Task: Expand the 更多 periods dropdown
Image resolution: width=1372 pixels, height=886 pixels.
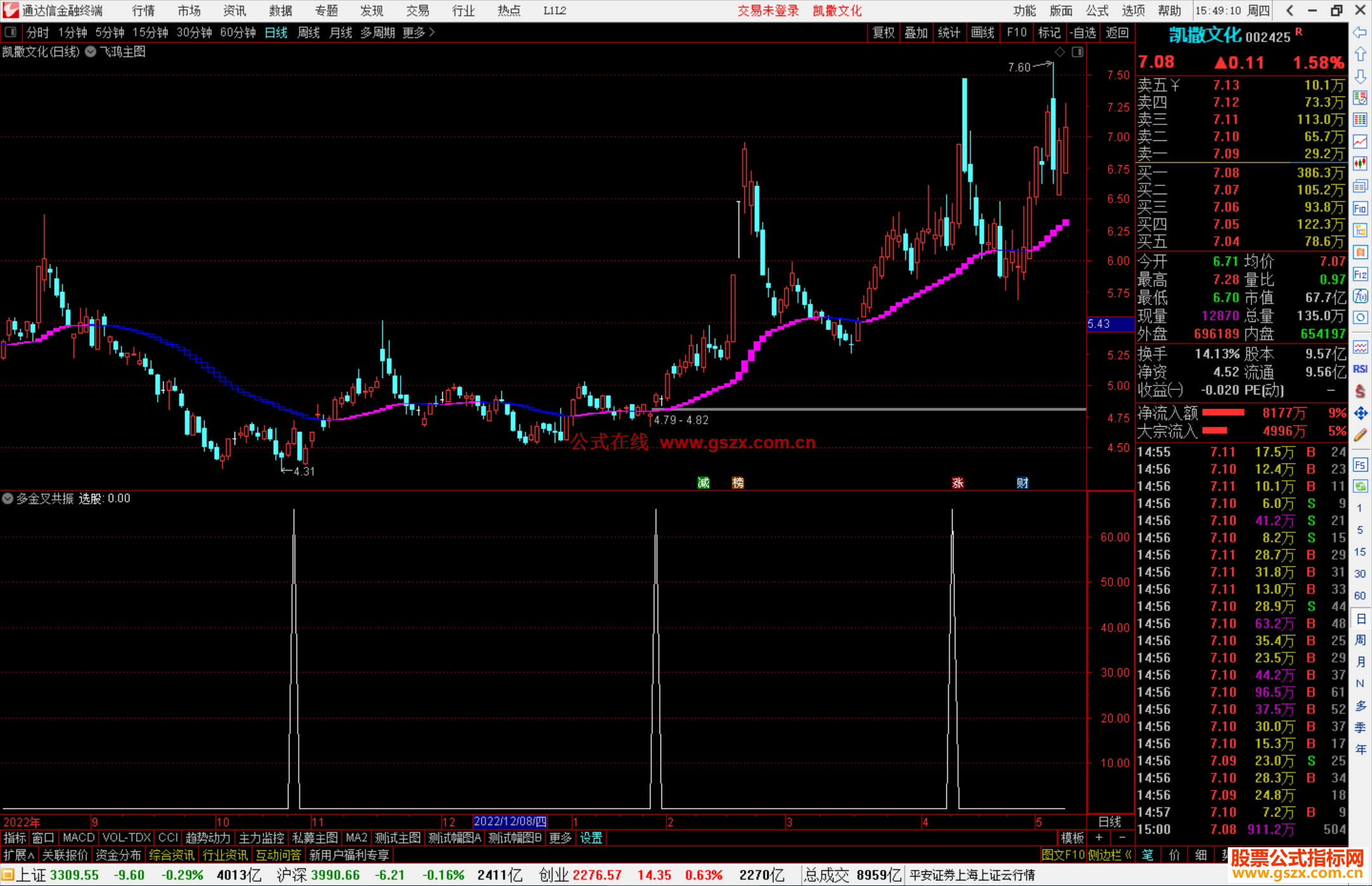Action: coord(419,32)
